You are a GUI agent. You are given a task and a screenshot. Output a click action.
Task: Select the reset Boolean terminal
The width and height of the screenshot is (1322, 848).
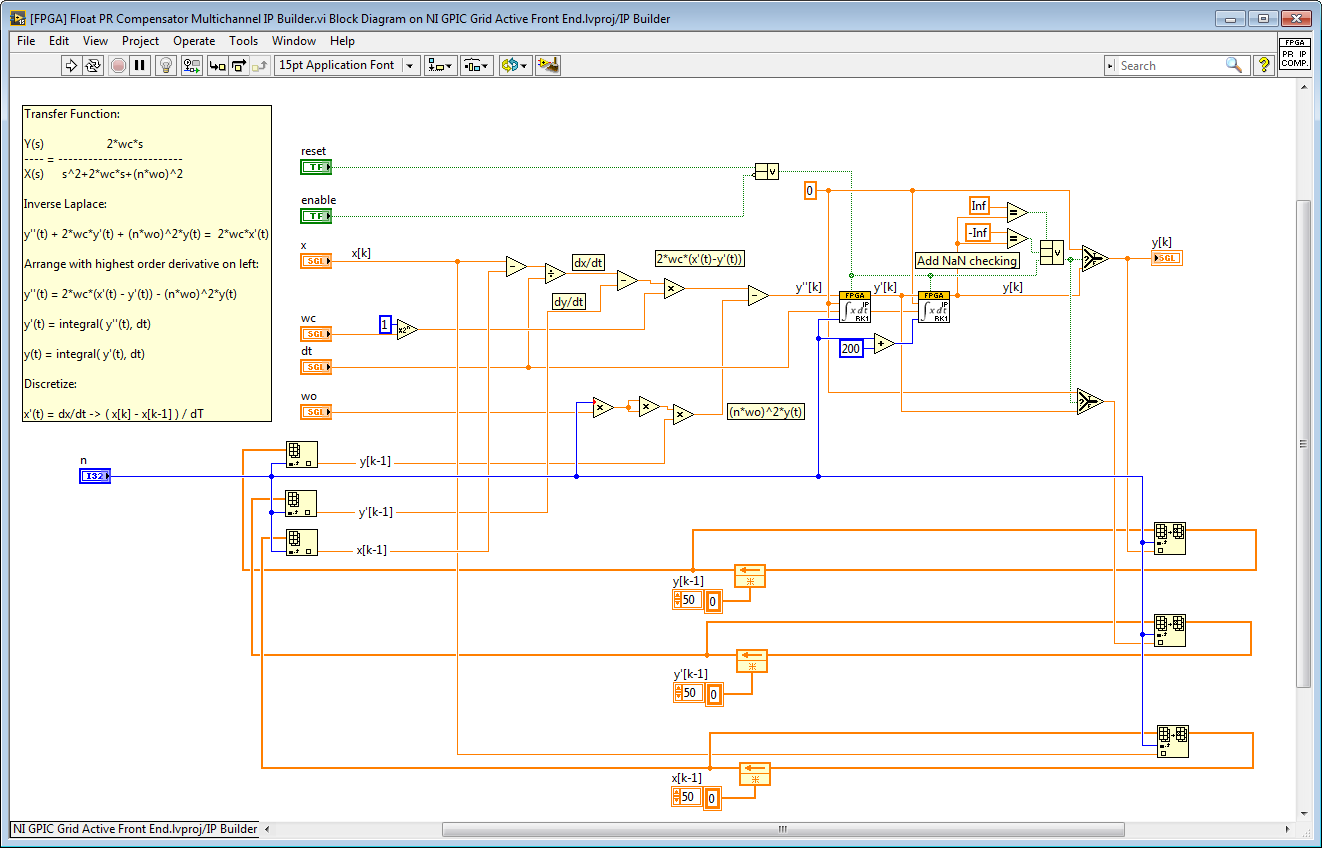pyautogui.click(x=316, y=167)
